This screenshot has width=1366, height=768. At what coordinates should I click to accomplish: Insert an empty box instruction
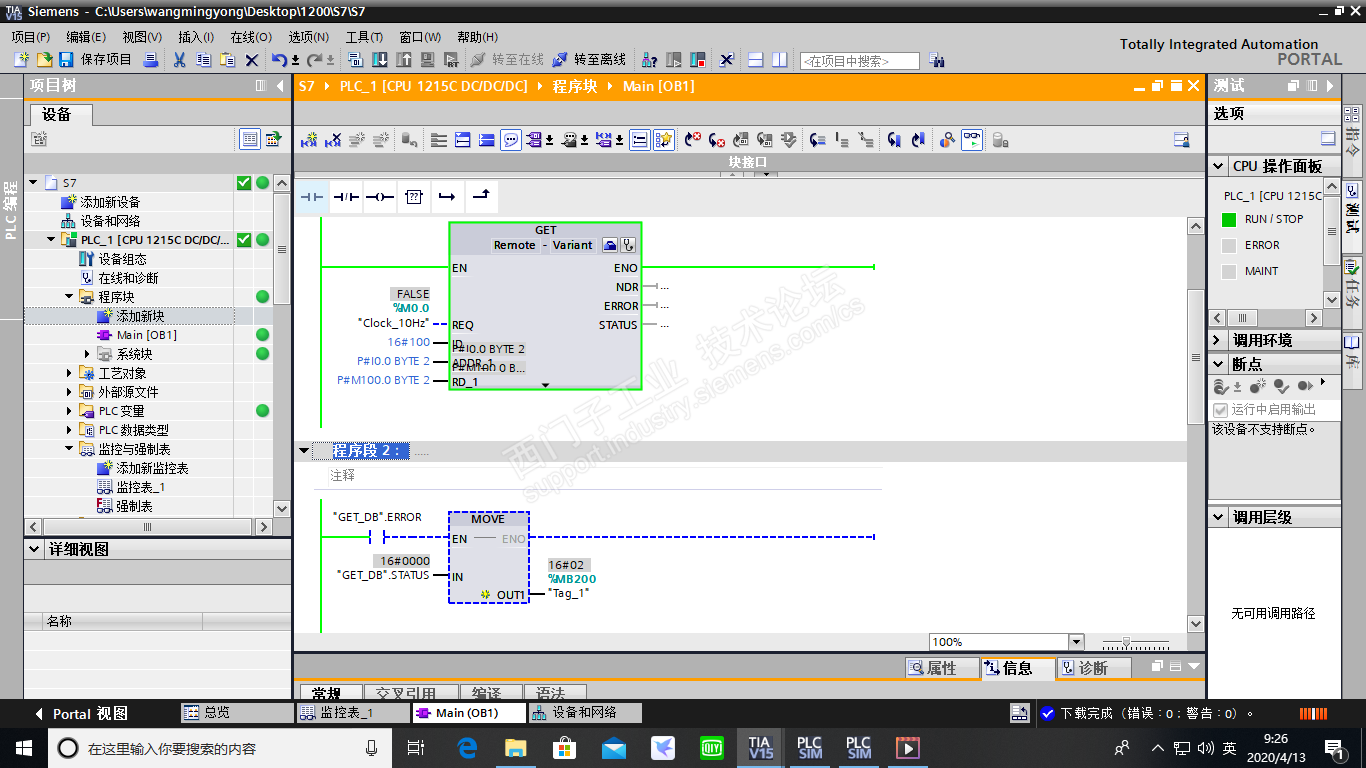(413, 197)
